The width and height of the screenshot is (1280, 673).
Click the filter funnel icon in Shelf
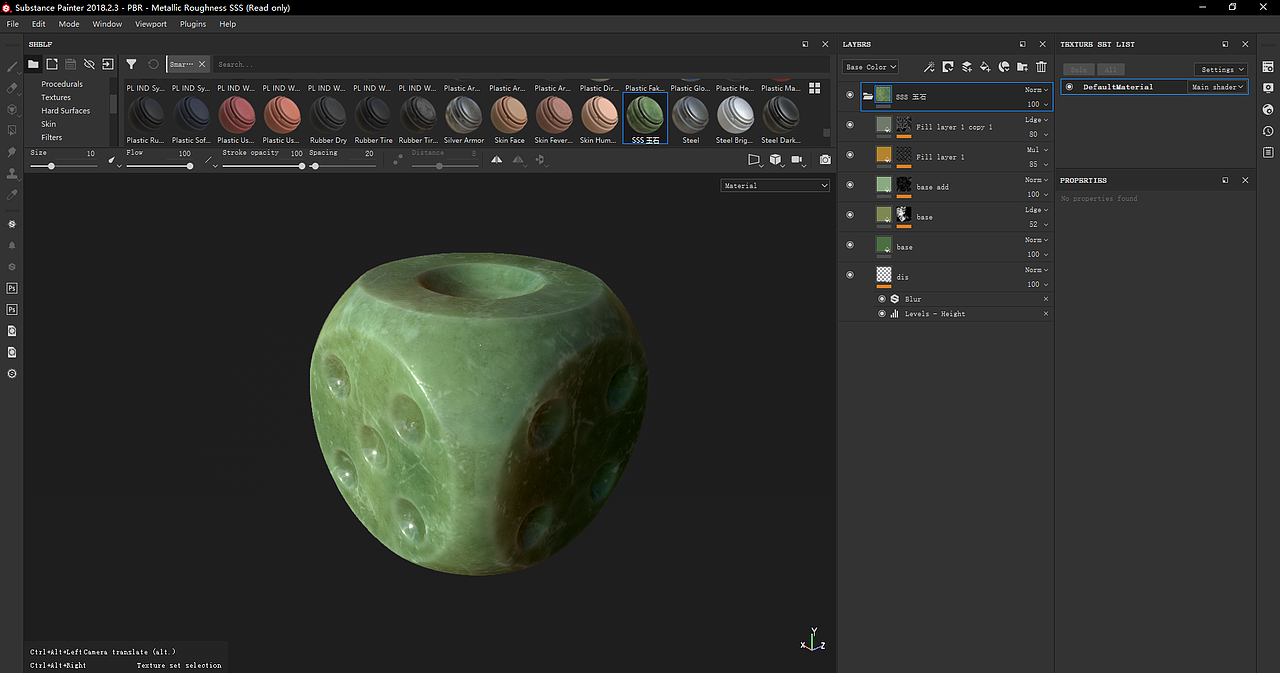131,64
